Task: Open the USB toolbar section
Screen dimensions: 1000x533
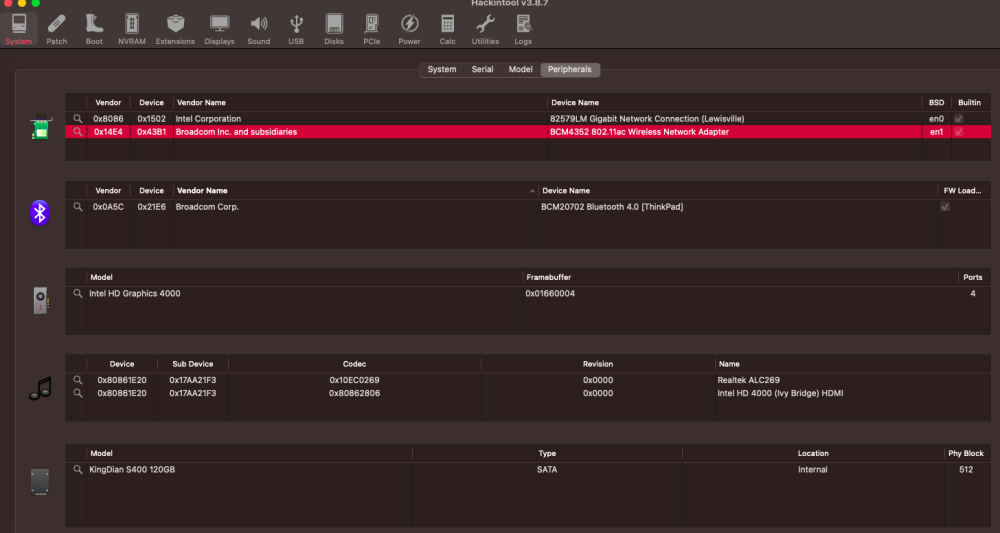Action: tap(296, 29)
